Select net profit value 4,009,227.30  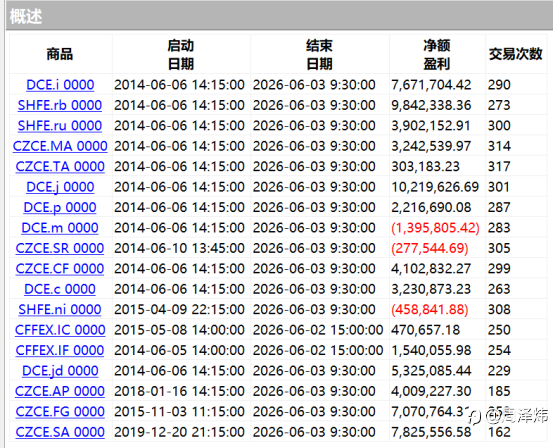(431, 391)
